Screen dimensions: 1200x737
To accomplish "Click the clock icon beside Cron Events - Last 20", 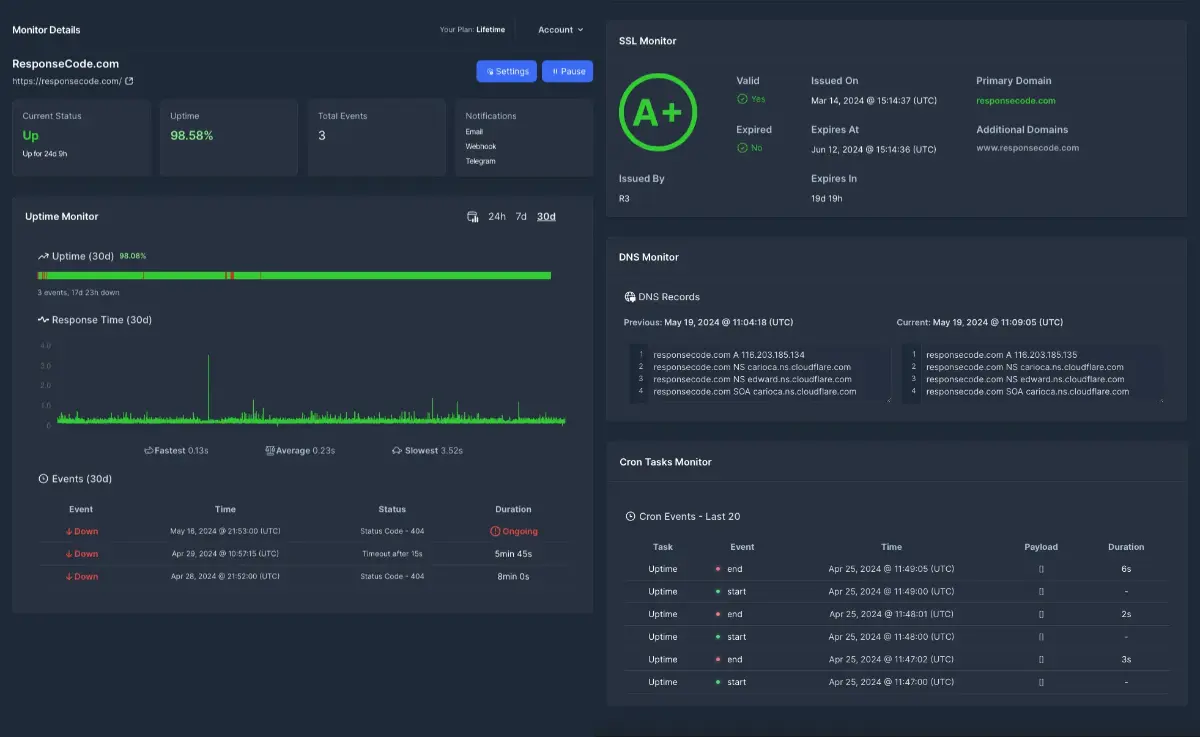I will (x=630, y=516).
